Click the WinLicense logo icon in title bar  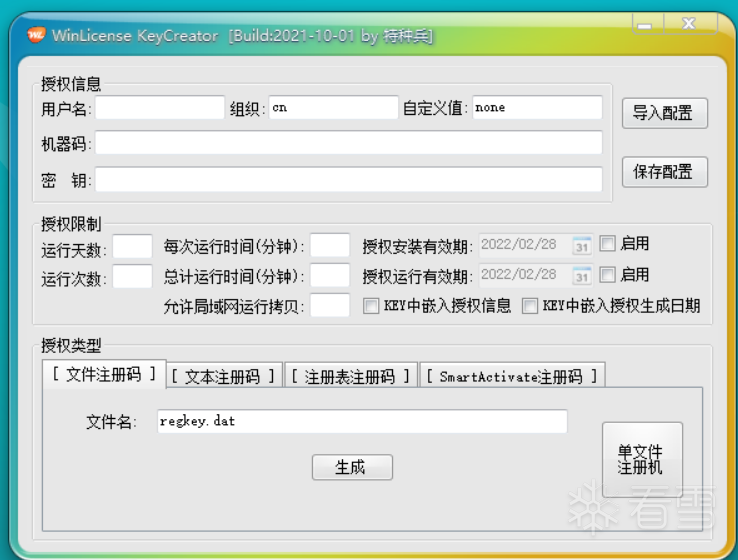click(36, 34)
